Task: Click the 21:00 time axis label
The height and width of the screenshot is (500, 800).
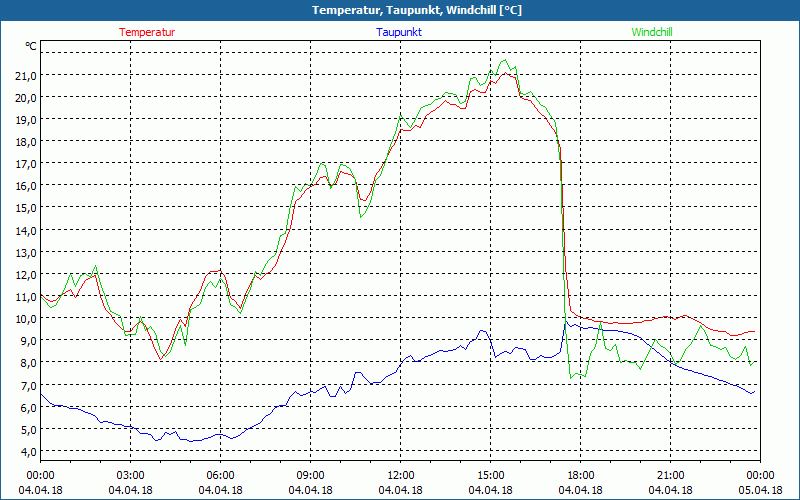Action: 670,476
